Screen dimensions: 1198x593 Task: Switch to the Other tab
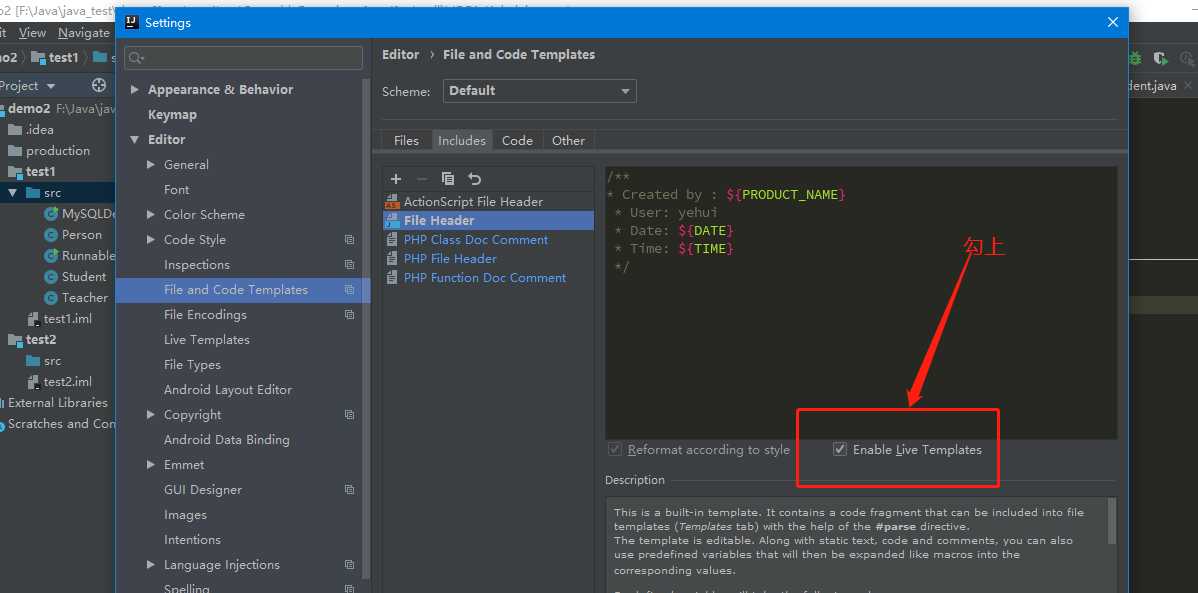pos(568,141)
